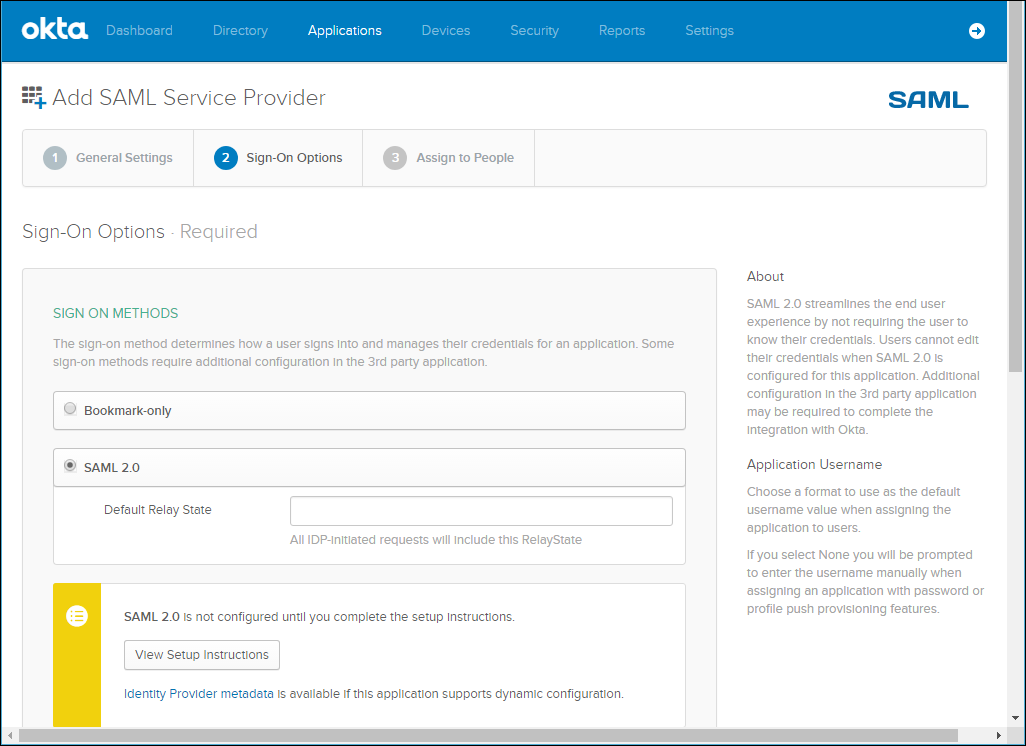Open the Applications menu

pyautogui.click(x=345, y=31)
